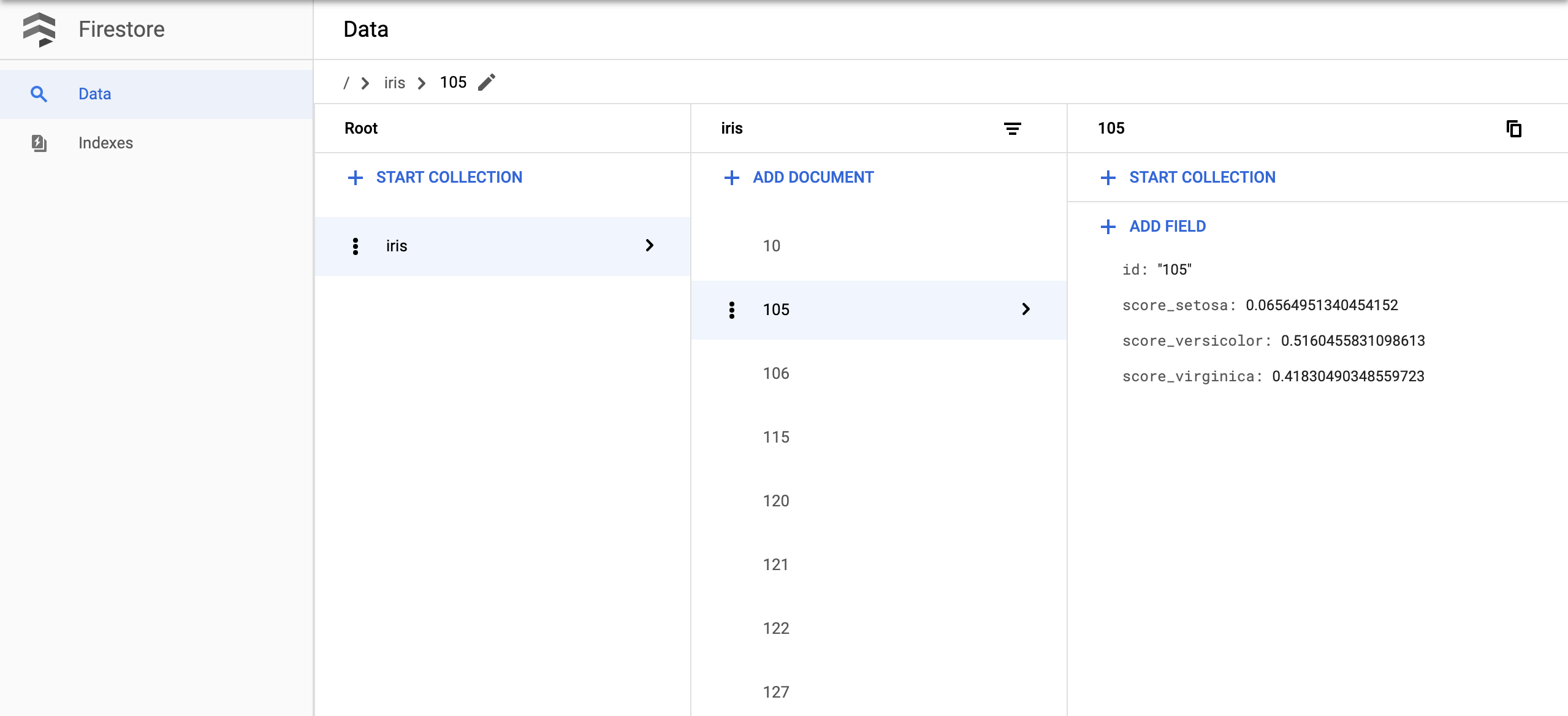Click the iris breadcrumb link
Viewport: 1568px width, 716px height.
394,83
